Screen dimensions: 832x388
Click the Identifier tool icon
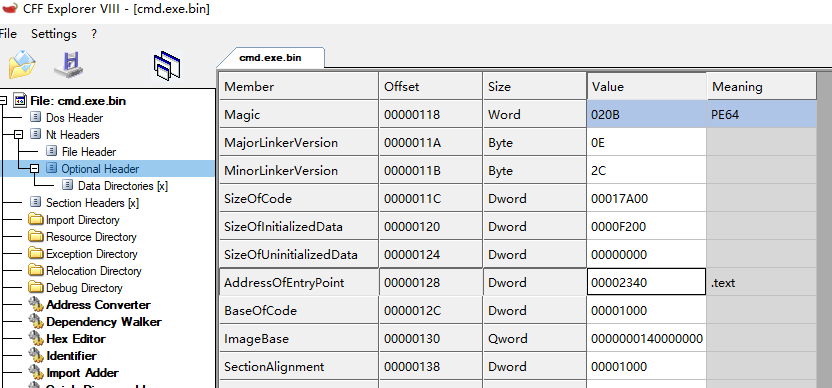click(x=36, y=356)
